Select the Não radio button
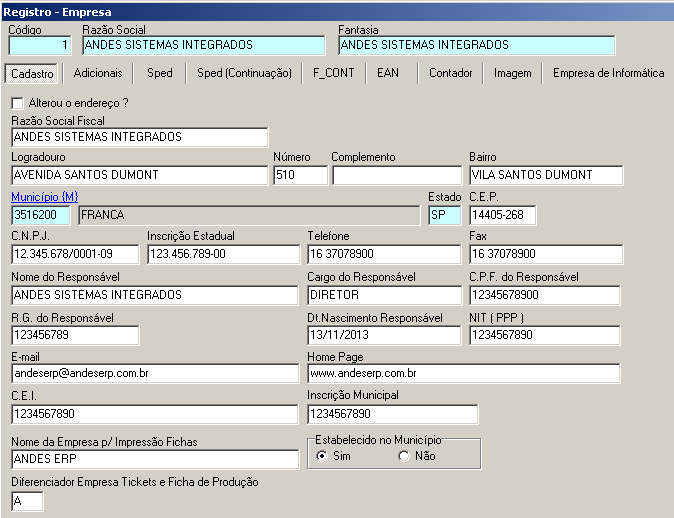Viewport: 674px width, 518px height. point(404,456)
